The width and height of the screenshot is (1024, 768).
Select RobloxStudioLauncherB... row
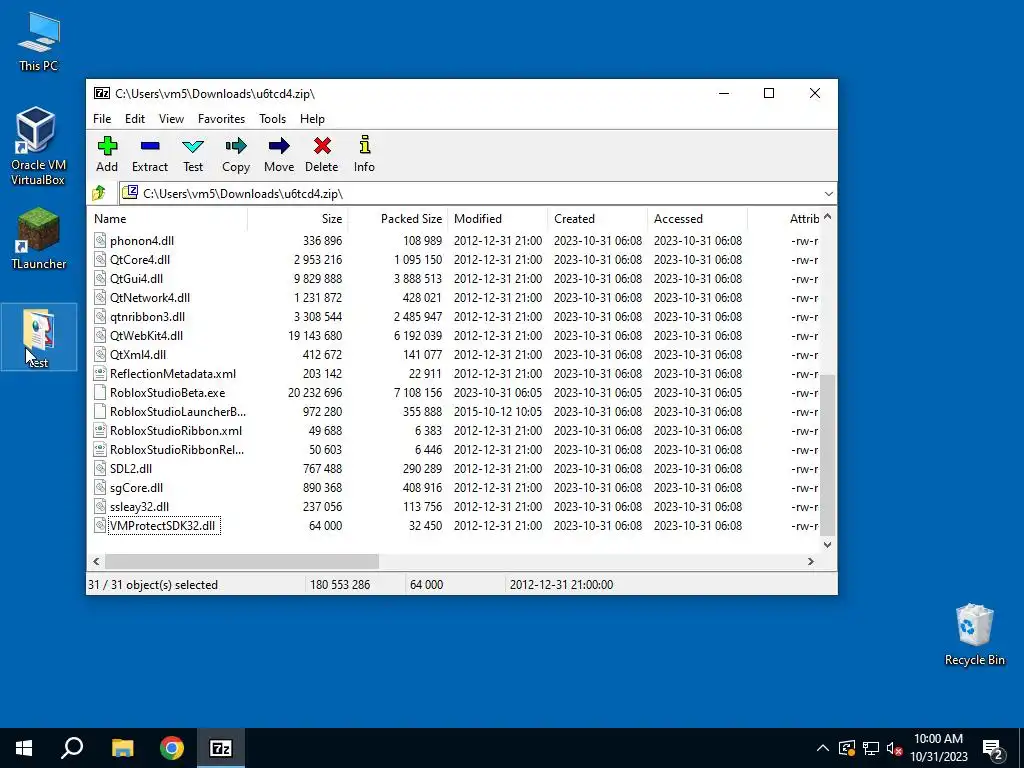click(453, 411)
